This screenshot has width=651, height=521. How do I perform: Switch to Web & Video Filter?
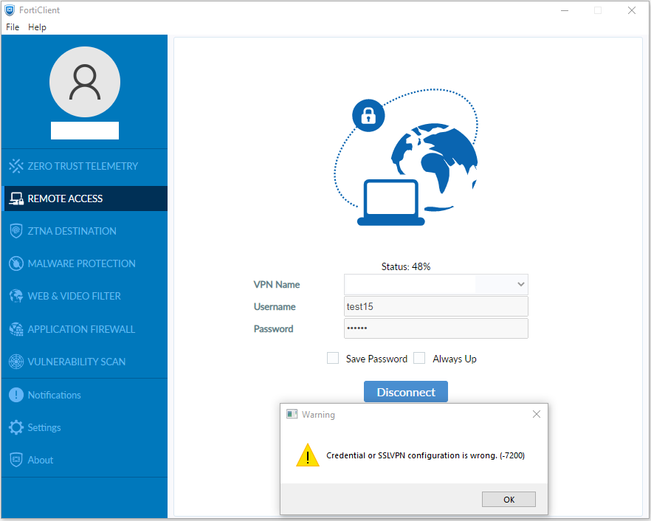pos(85,296)
